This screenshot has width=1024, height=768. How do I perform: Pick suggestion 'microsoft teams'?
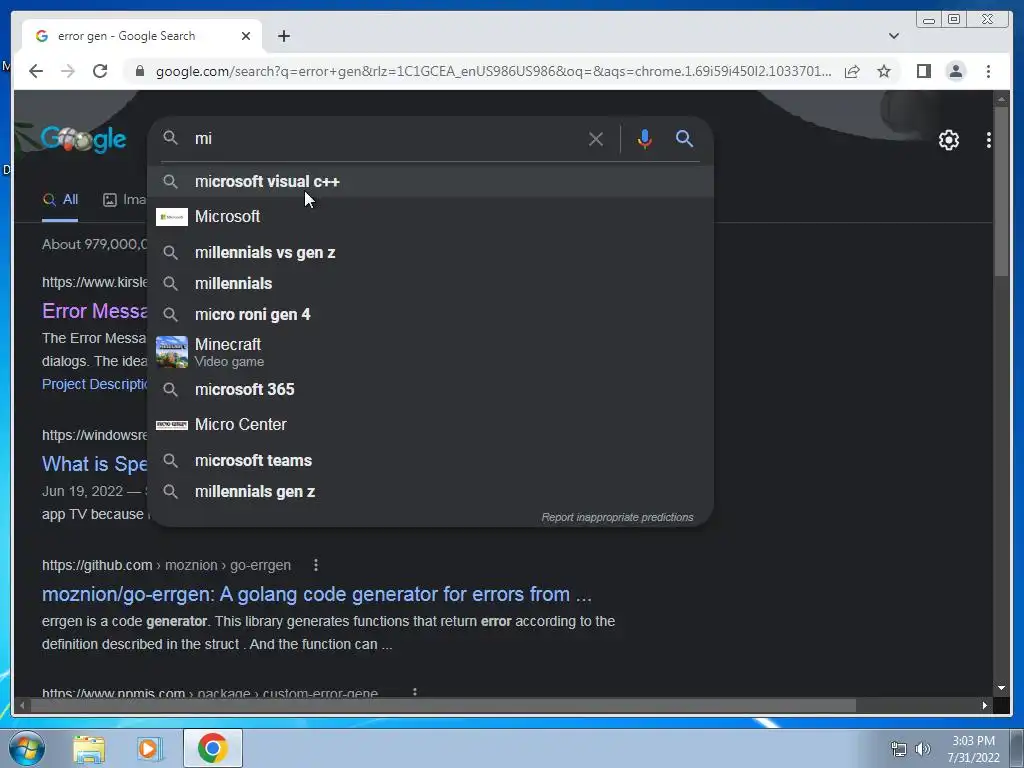coord(430,460)
